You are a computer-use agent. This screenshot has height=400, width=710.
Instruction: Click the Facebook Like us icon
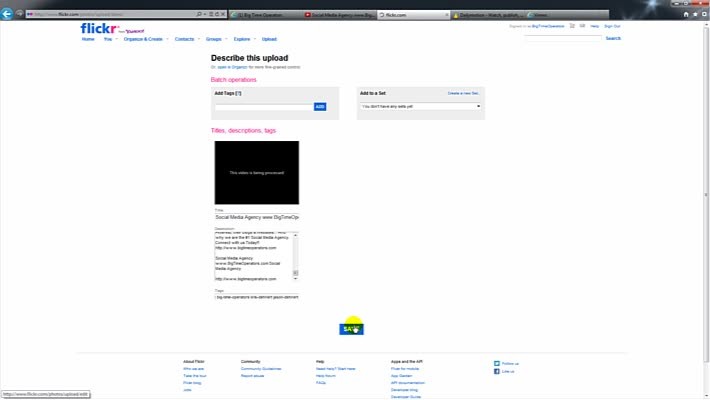click(497, 371)
